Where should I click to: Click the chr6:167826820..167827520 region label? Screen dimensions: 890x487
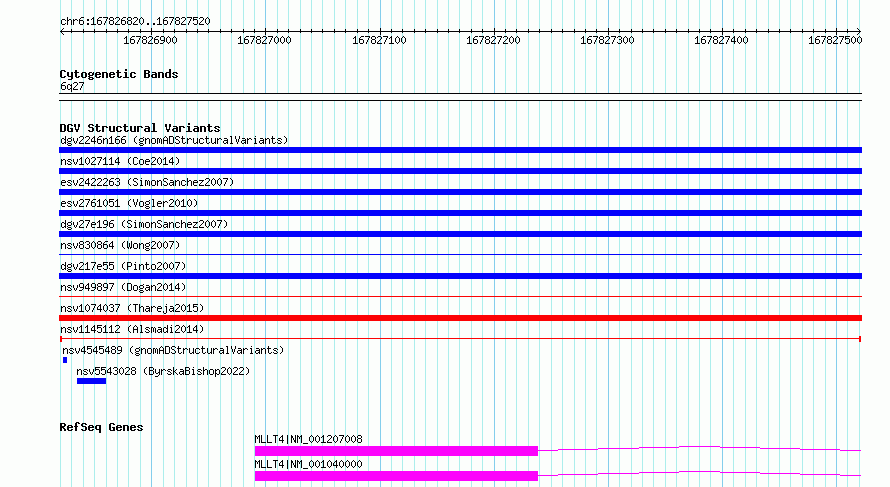(x=135, y=22)
